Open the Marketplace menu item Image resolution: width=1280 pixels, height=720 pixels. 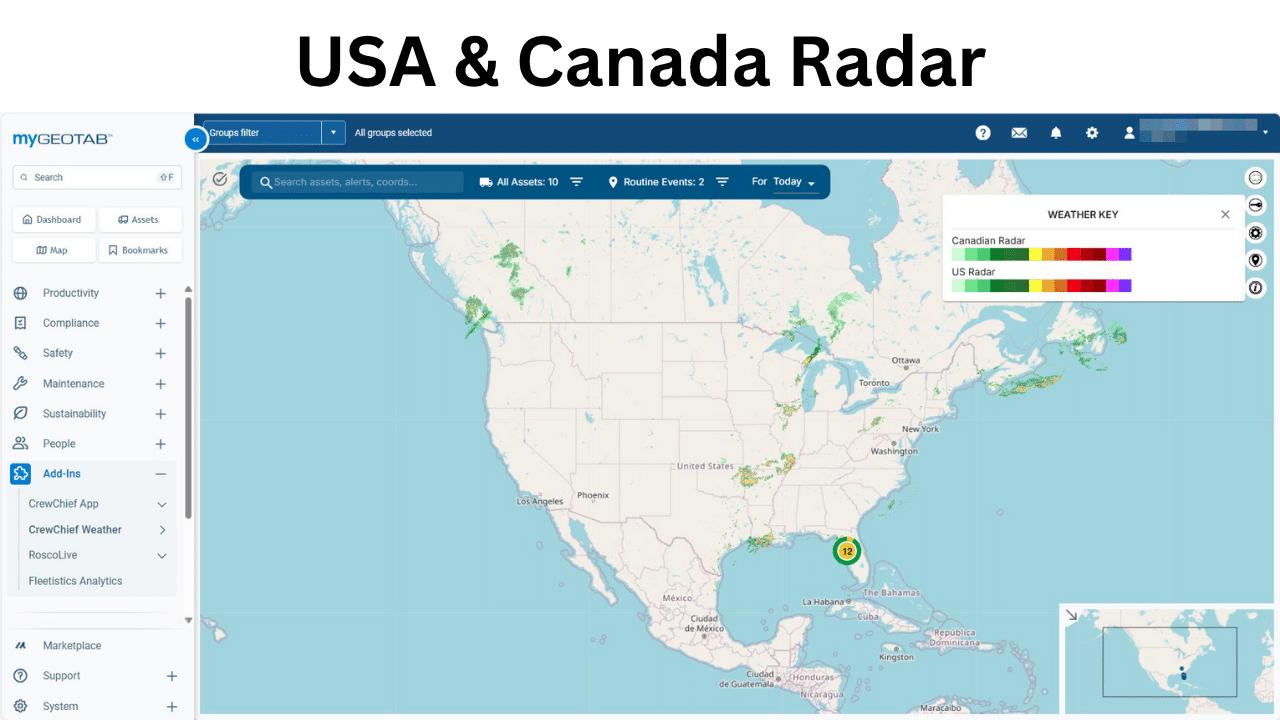pyautogui.click(x=72, y=646)
